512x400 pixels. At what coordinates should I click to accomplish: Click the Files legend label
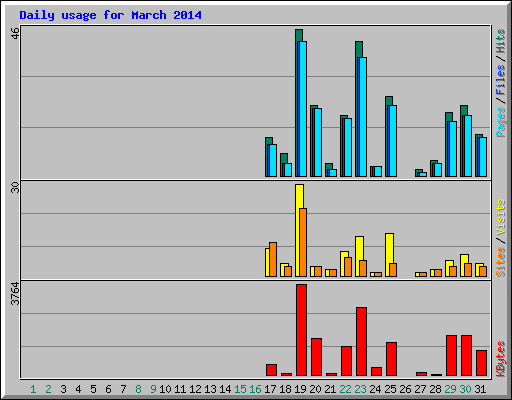(501, 80)
